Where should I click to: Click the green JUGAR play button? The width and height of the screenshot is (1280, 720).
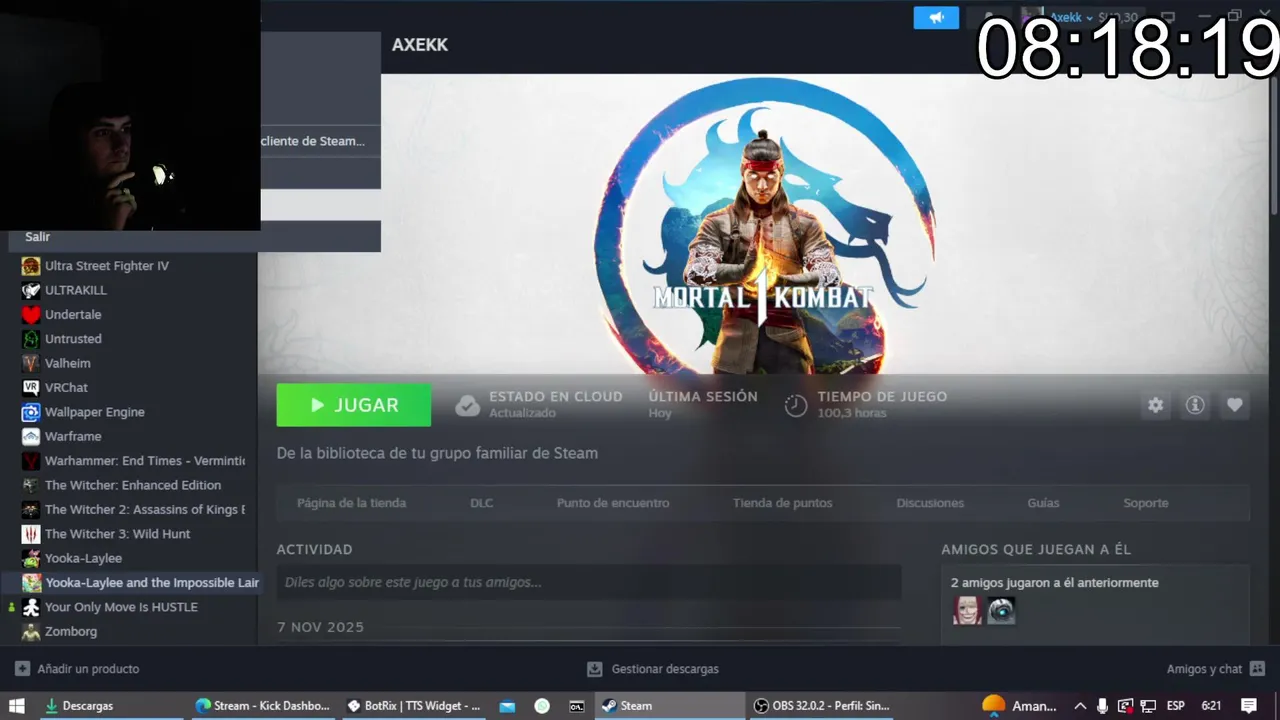354,405
